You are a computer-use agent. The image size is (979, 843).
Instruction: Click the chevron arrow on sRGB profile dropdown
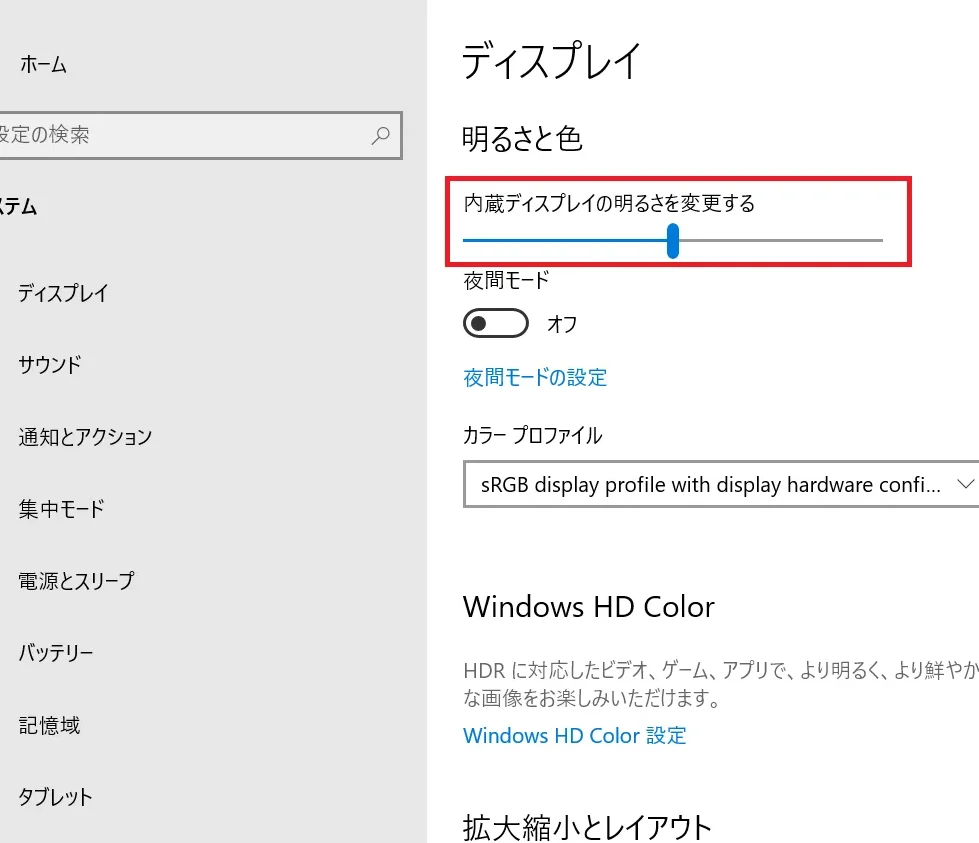tap(965, 485)
